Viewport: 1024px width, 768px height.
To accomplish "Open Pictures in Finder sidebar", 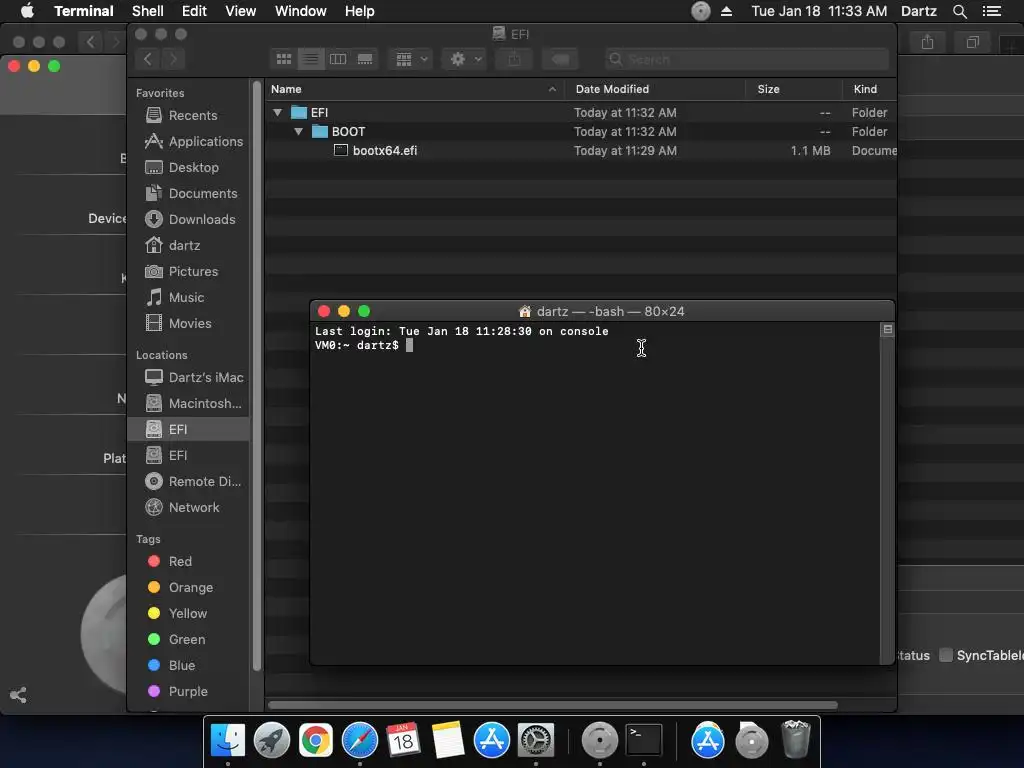I will pos(188,271).
